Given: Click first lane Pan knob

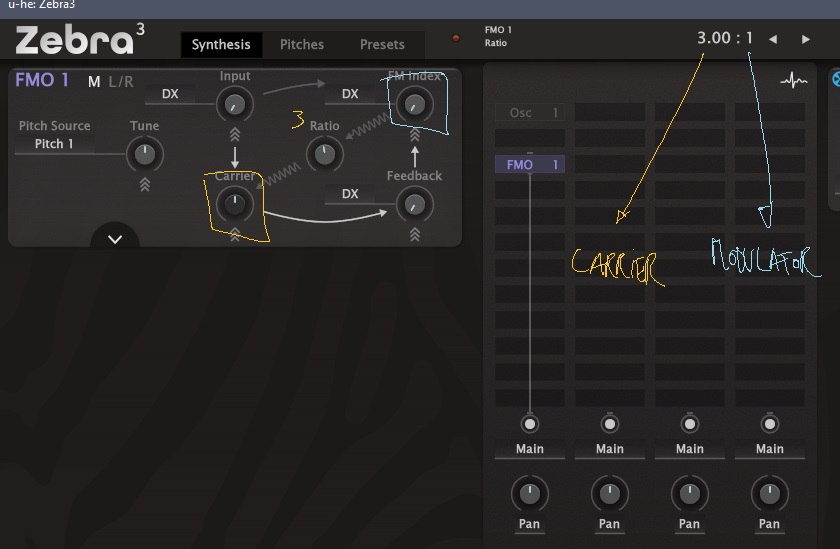Looking at the screenshot, I should tap(530, 494).
